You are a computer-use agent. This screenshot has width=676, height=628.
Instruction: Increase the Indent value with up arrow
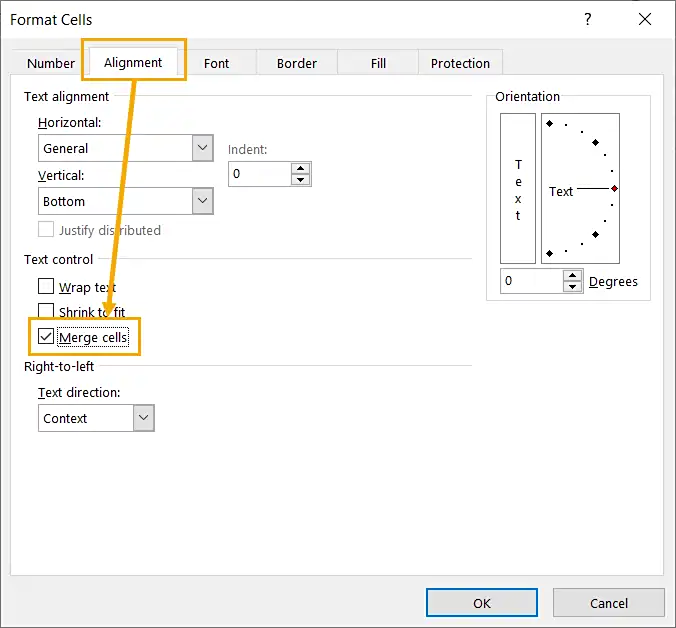301,167
